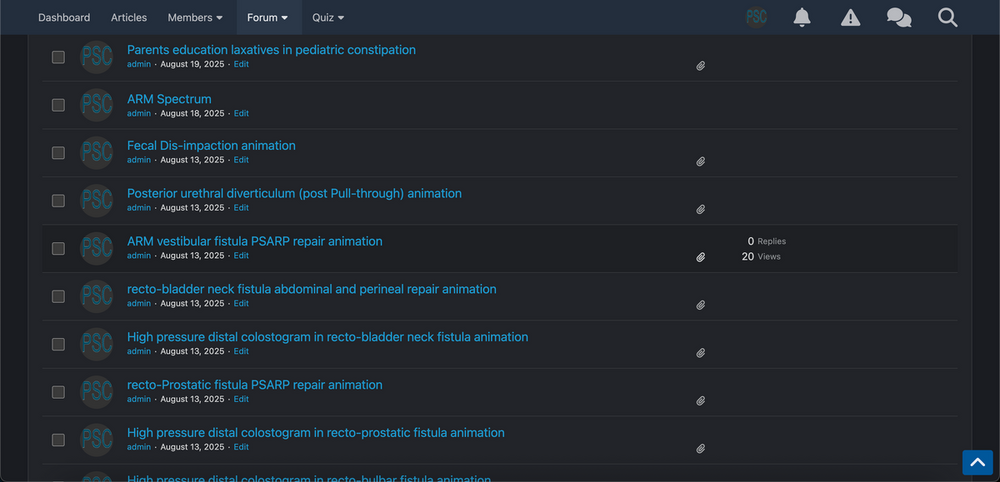The image size is (1000, 482).
Task: Open the search magnifier icon
Action: tap(948, 17)
